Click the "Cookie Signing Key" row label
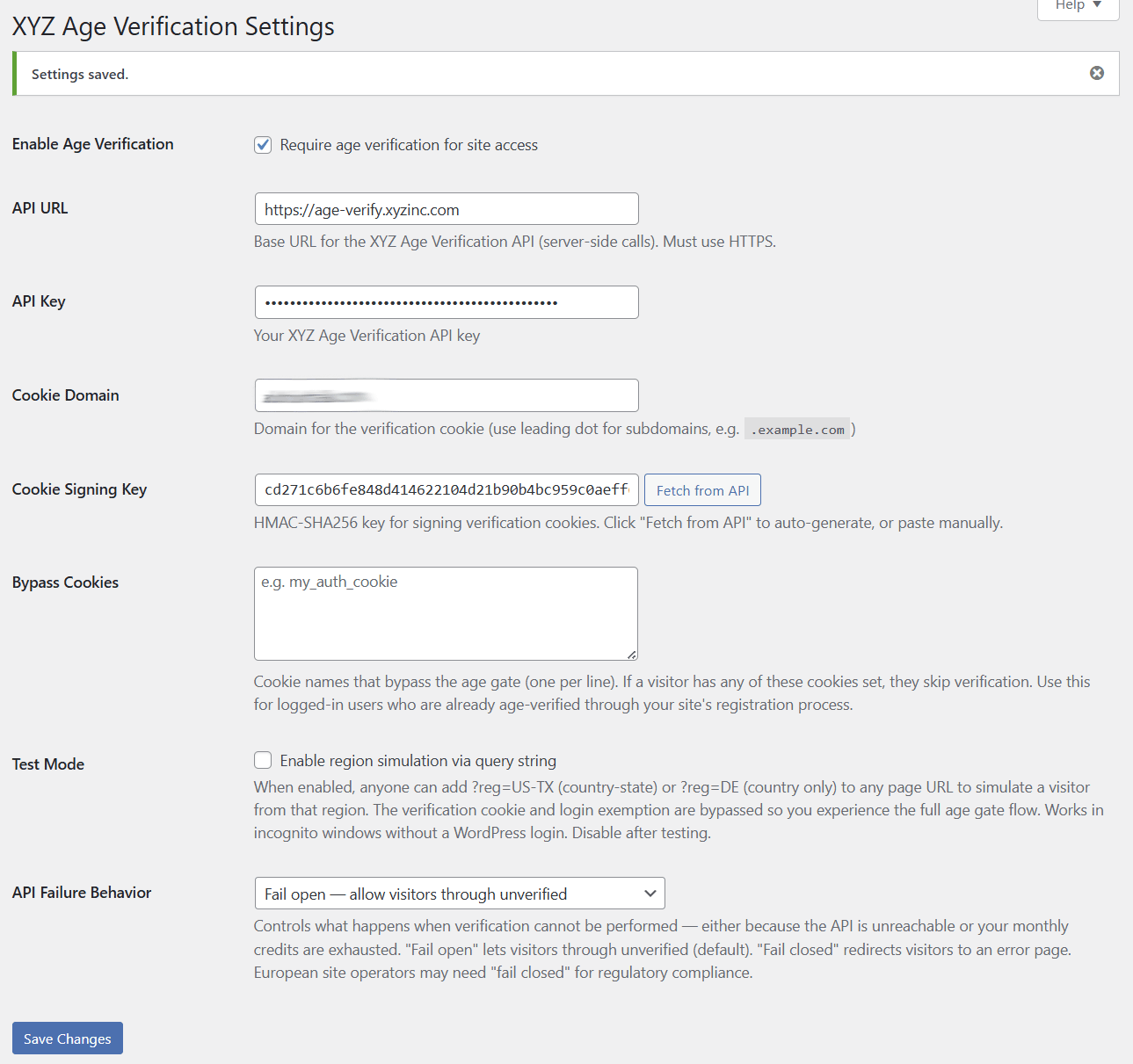Viewport: 1133px width, 1064px height. [x=80, y=489]
